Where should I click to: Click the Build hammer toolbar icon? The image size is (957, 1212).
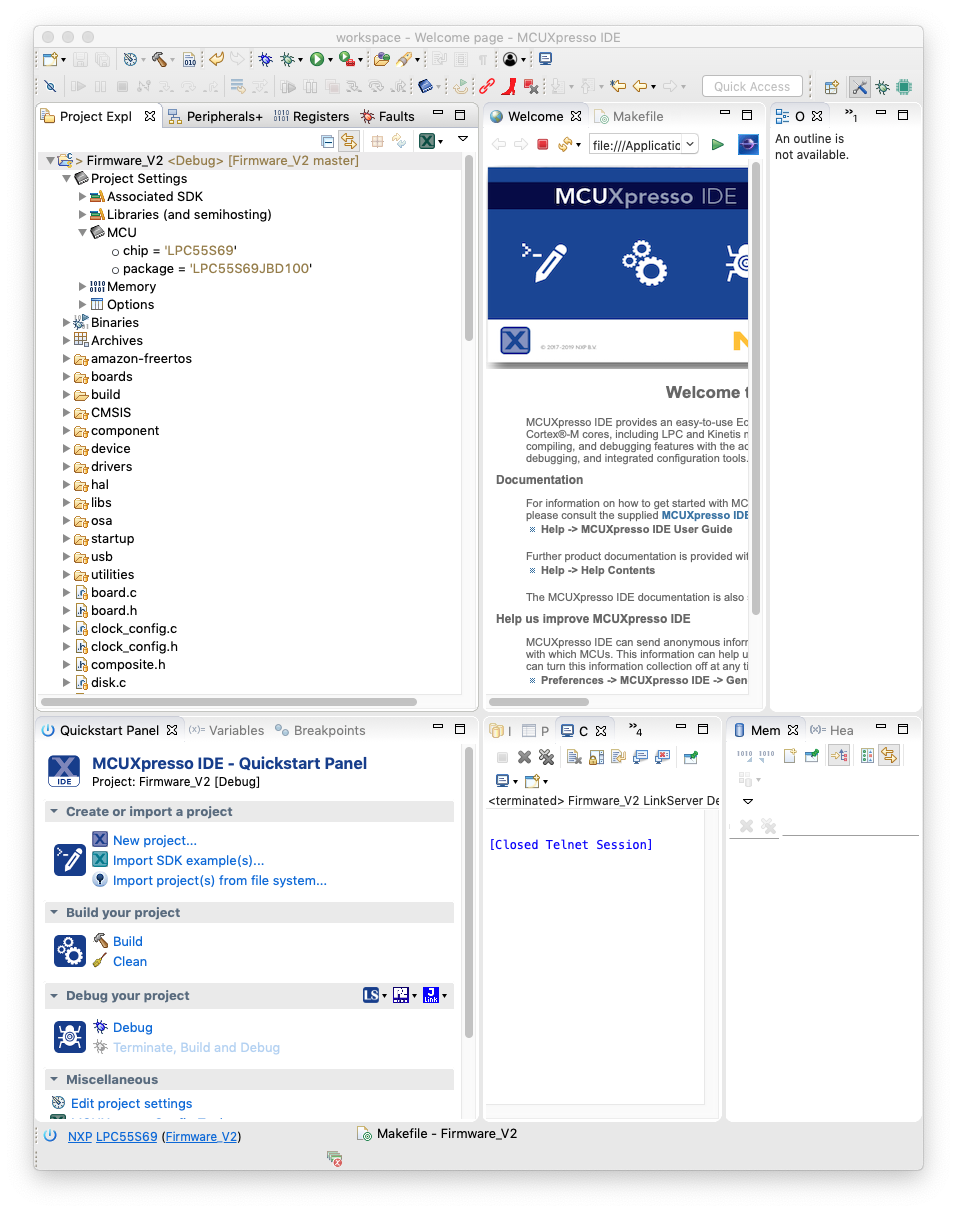158,60
